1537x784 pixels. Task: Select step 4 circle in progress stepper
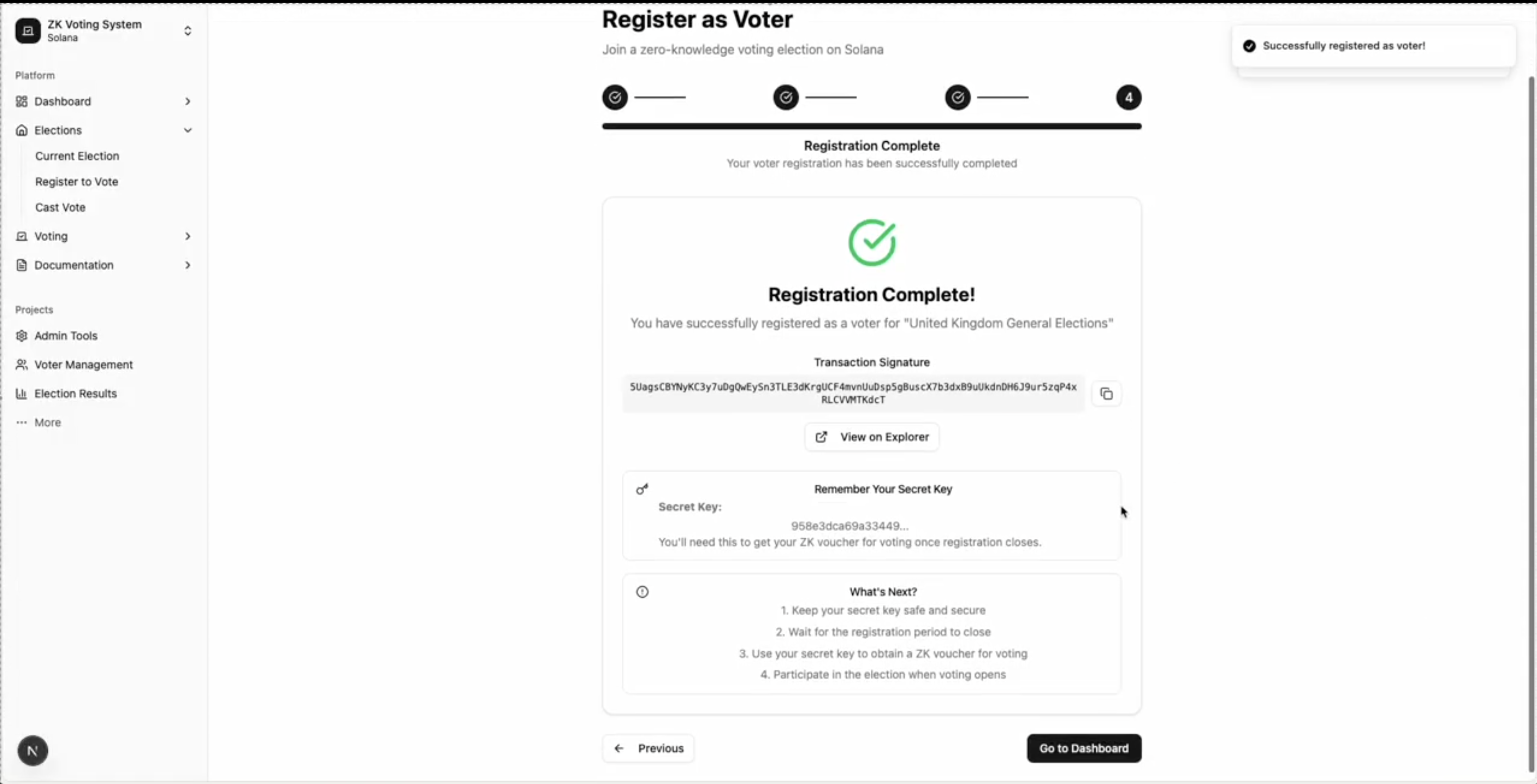pyautogui.click(x=1128, y=97)
